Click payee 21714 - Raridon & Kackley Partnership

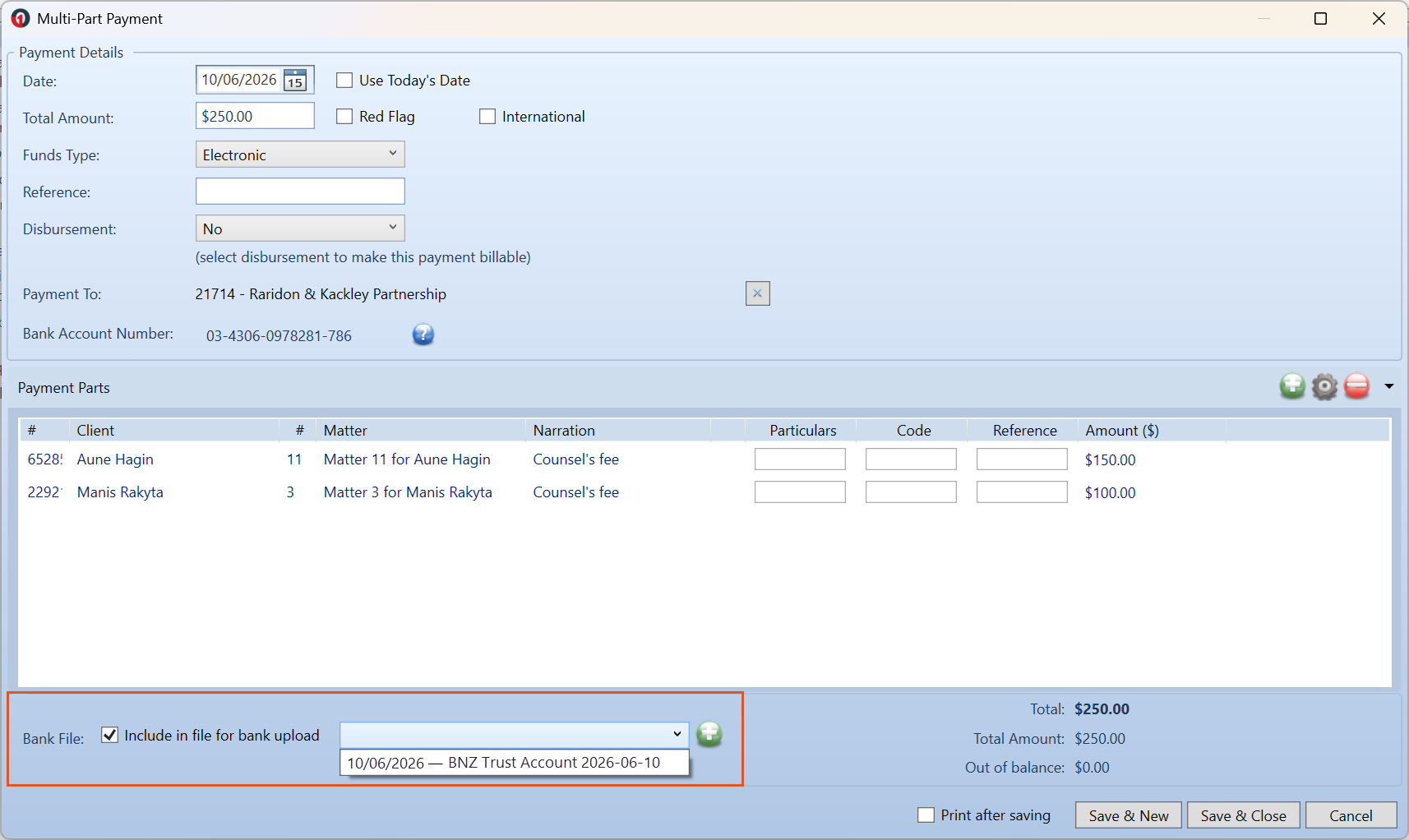[x=321, y=293]
